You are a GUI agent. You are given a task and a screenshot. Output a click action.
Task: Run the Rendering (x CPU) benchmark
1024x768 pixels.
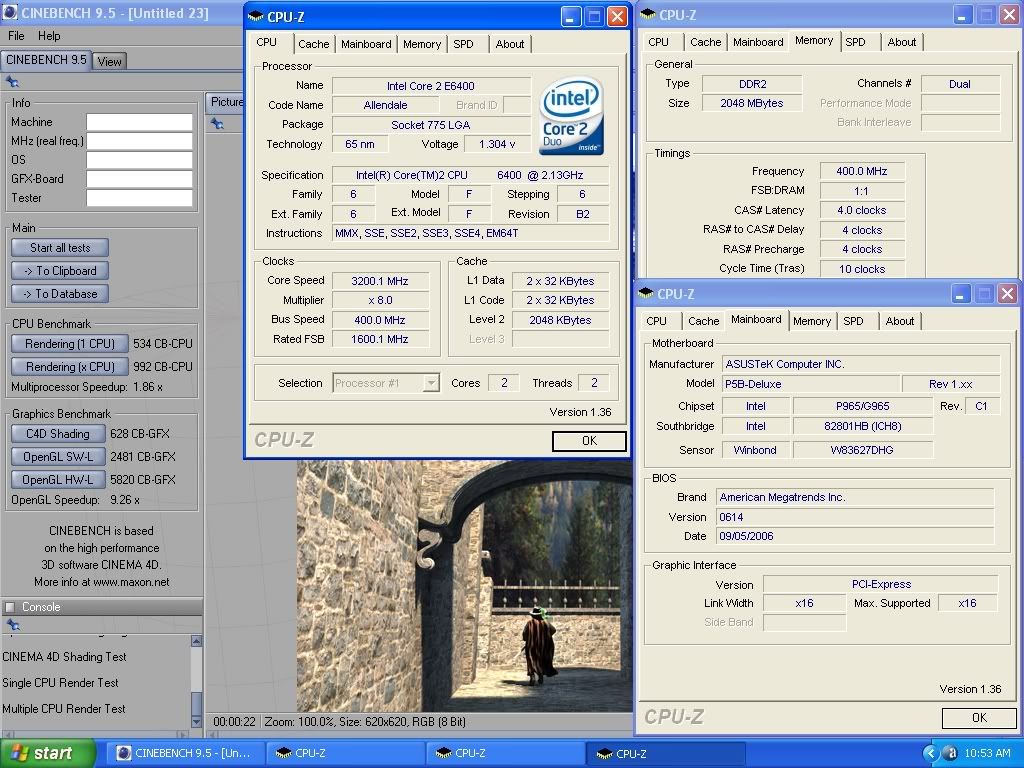(x=70, y=366)
